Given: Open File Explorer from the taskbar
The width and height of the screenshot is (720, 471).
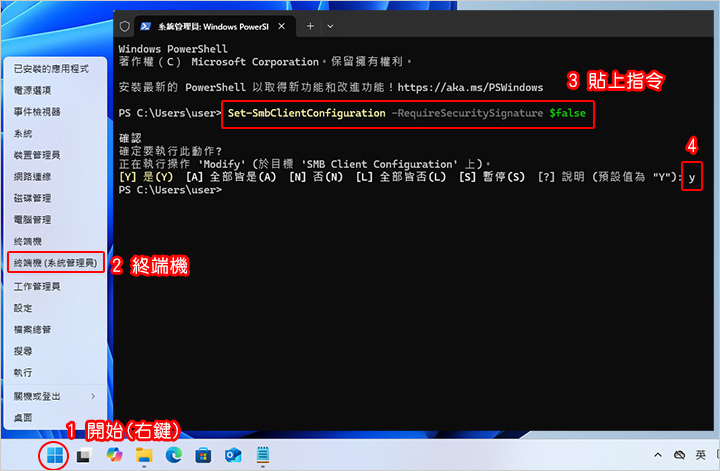Looking at the screenshot, I should [x=144, y=455].
